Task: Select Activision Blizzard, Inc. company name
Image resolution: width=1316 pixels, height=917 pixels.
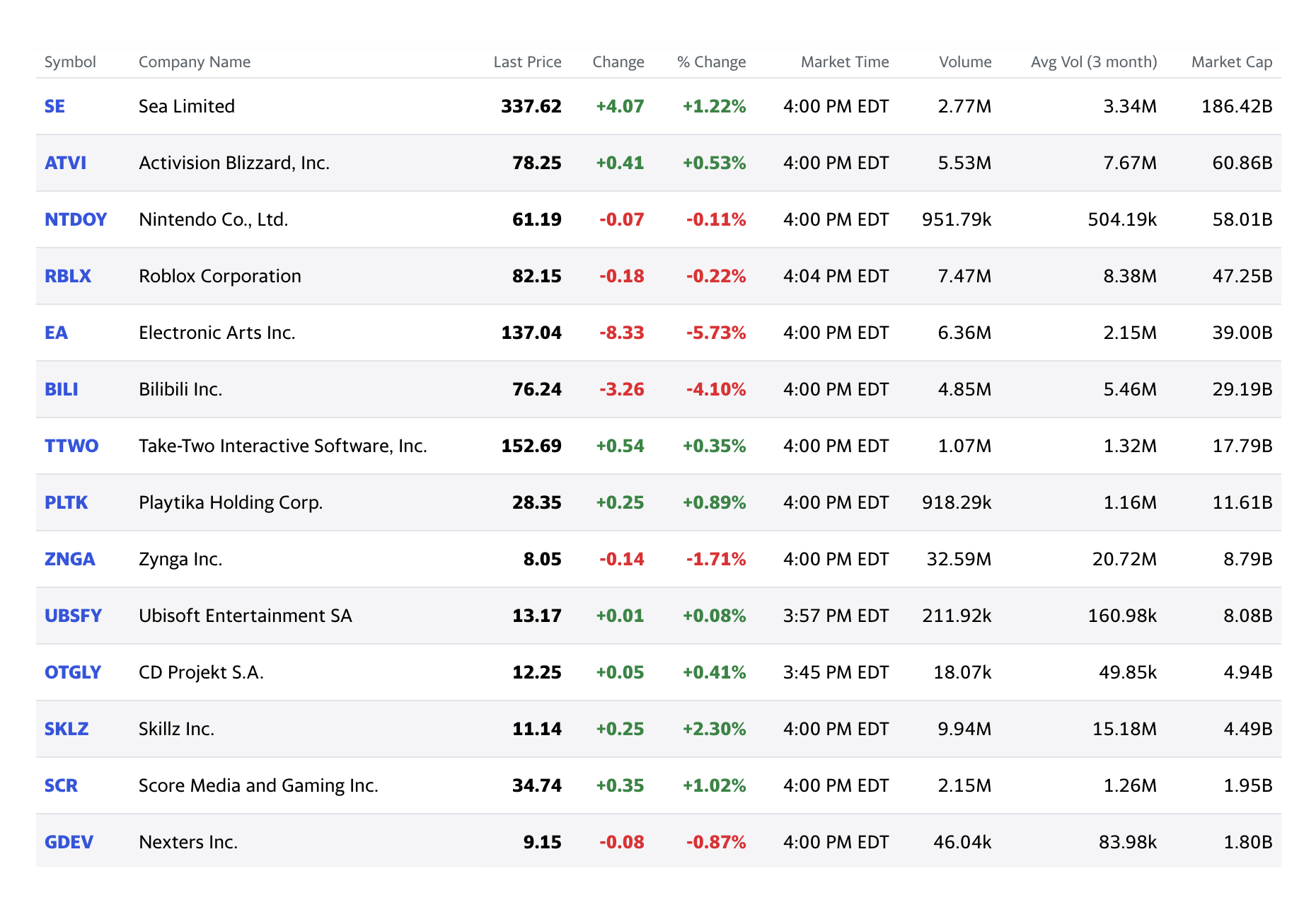Action: click(234, 163)
